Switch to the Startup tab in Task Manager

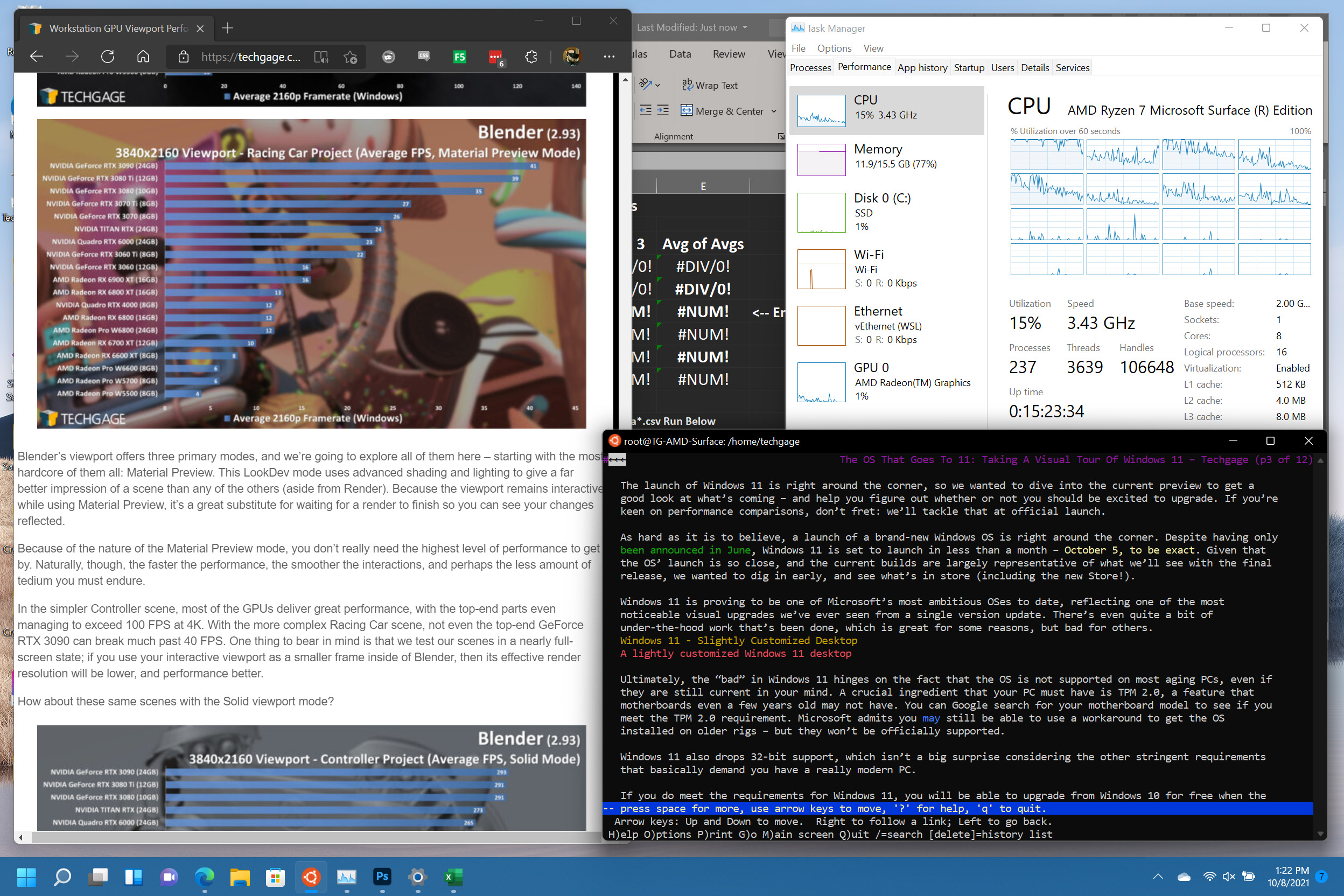point(969,67)
